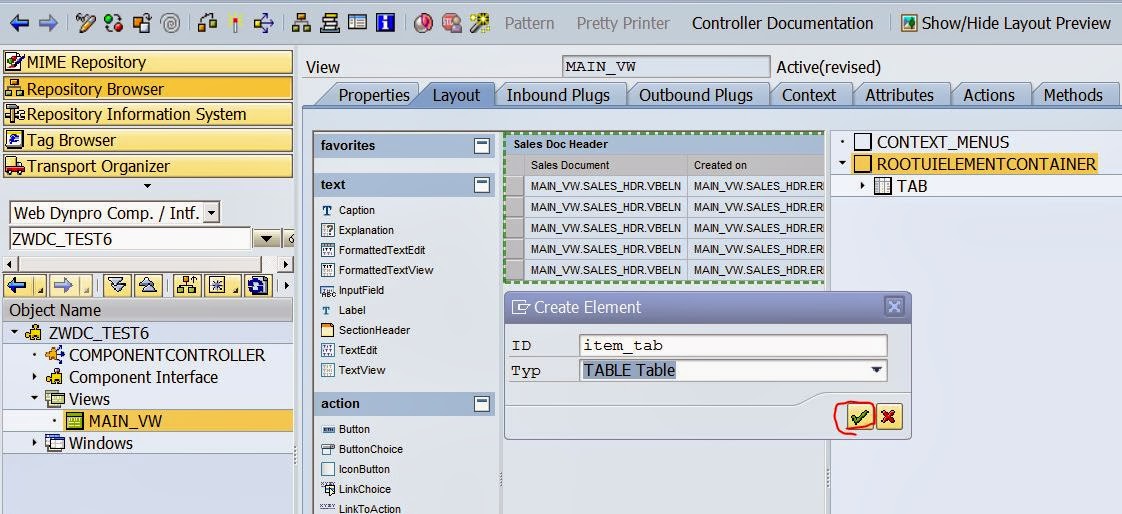This screenshot has width=1122, height=514.
Task: Click the Display Object List hierarchy icon
Action: click(301, 24)
